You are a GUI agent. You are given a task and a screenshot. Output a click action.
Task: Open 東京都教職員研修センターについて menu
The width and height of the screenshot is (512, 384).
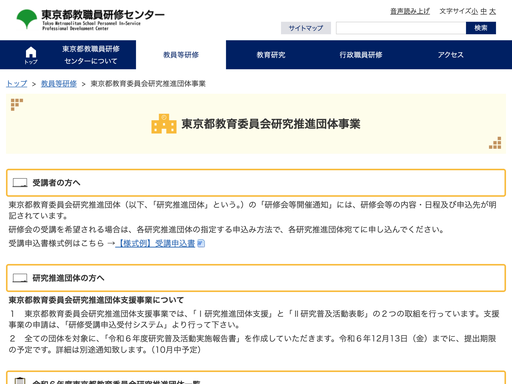91,55
